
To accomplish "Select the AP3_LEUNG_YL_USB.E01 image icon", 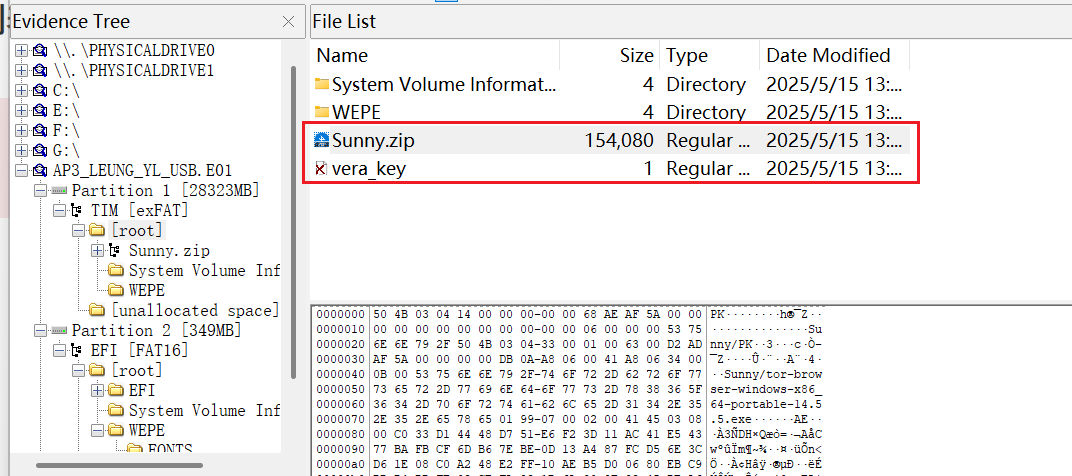I will point(39,170).
